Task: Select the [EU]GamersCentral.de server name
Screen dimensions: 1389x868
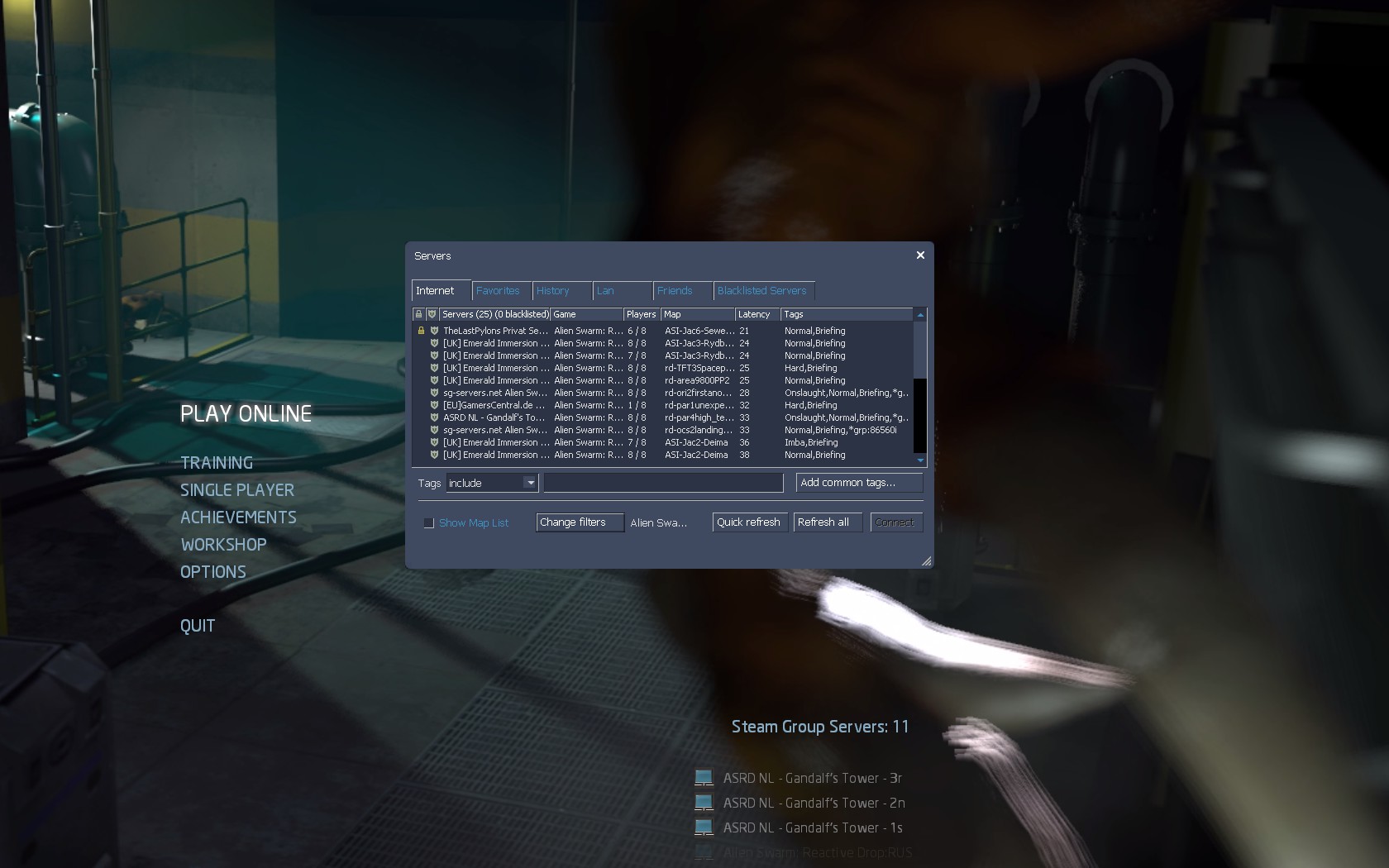Action: coord(495,405)
